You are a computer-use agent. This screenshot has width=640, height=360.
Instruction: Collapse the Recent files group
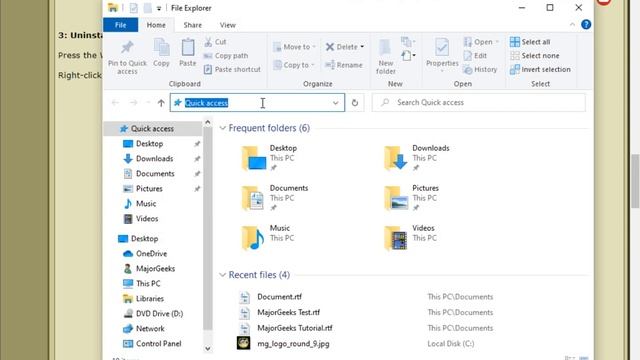[222, 275]
